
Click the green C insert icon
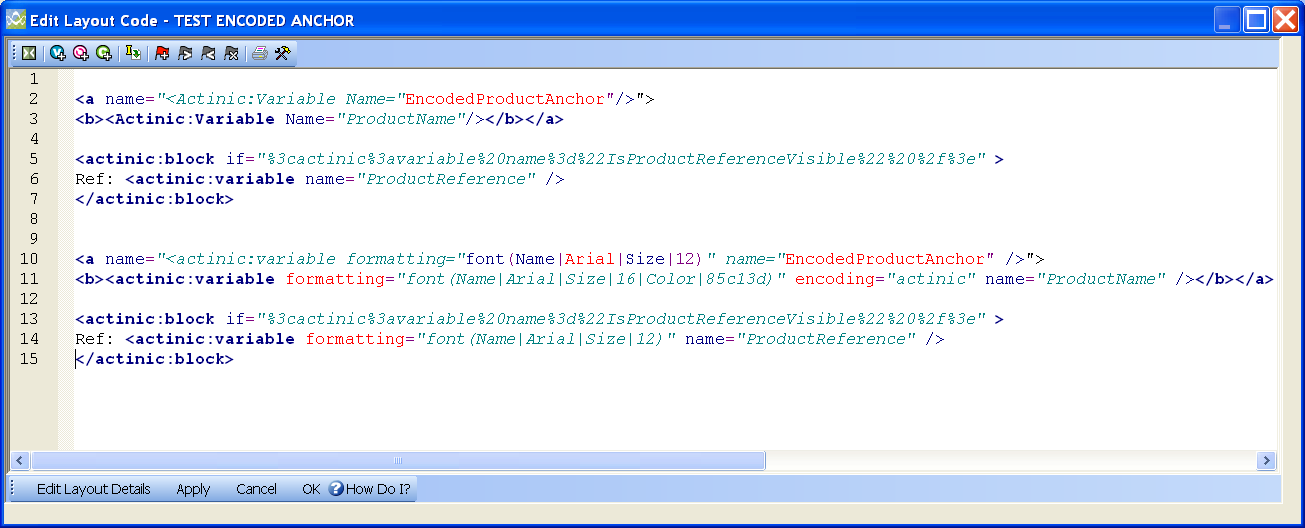click(104, 54)
